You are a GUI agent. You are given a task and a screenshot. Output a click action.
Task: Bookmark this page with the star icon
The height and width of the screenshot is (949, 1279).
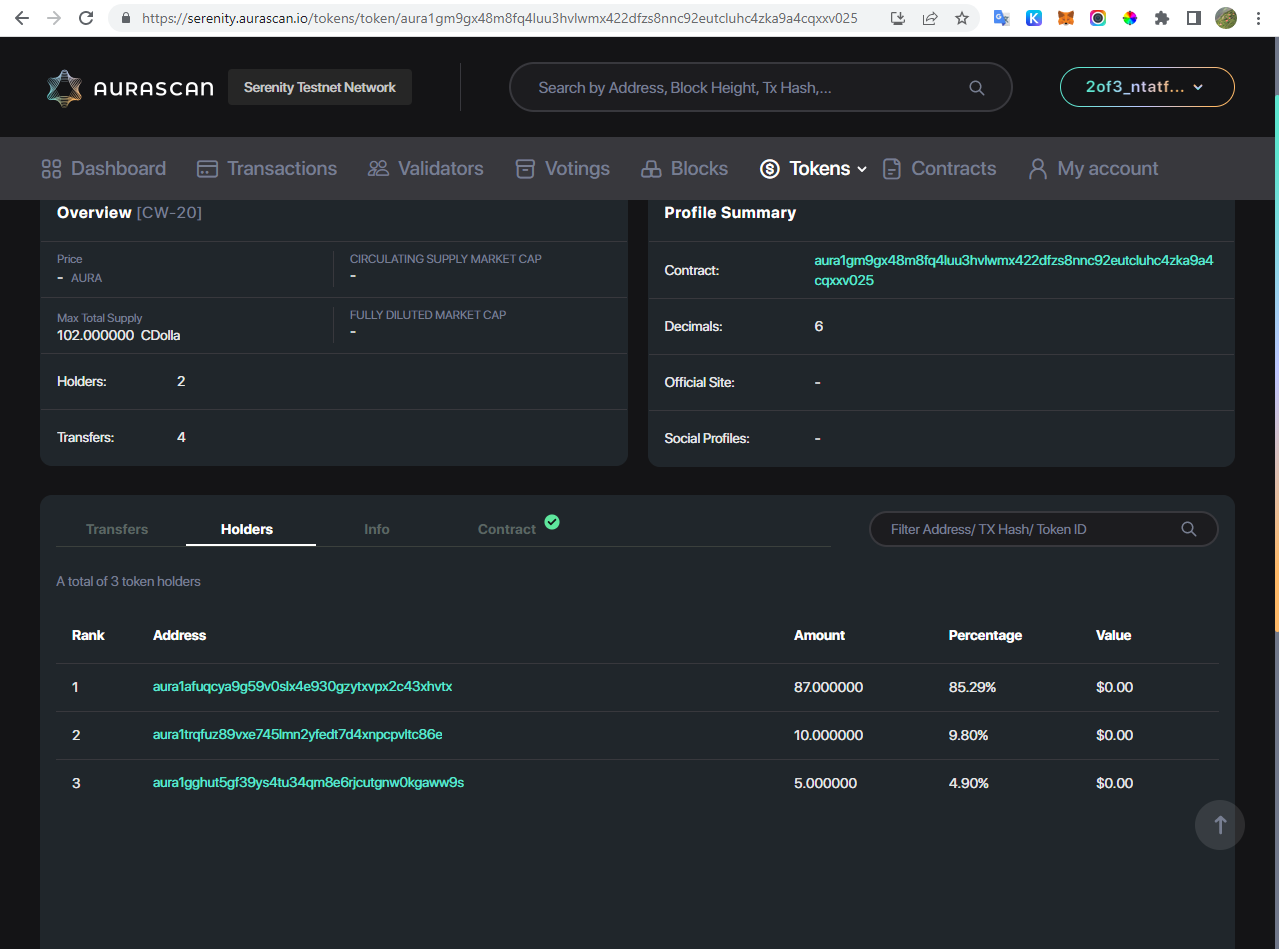962,18
